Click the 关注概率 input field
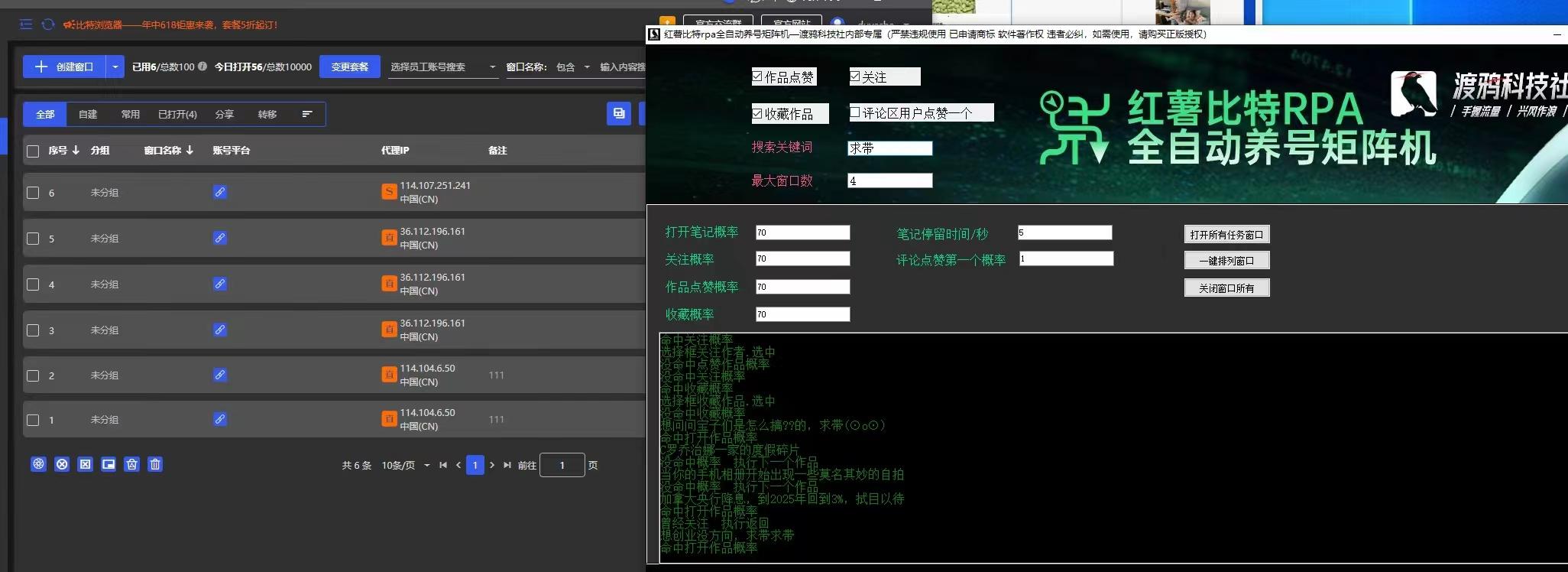This screenshot has width=1568, height=572. 802,258
